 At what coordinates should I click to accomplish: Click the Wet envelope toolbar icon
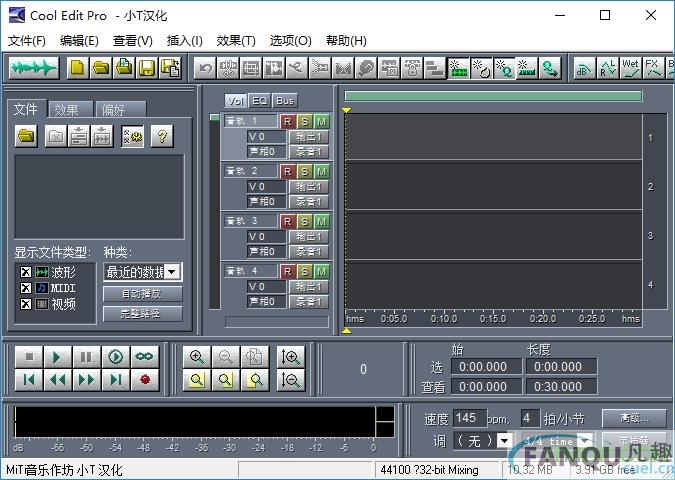[x=630, y=68]
